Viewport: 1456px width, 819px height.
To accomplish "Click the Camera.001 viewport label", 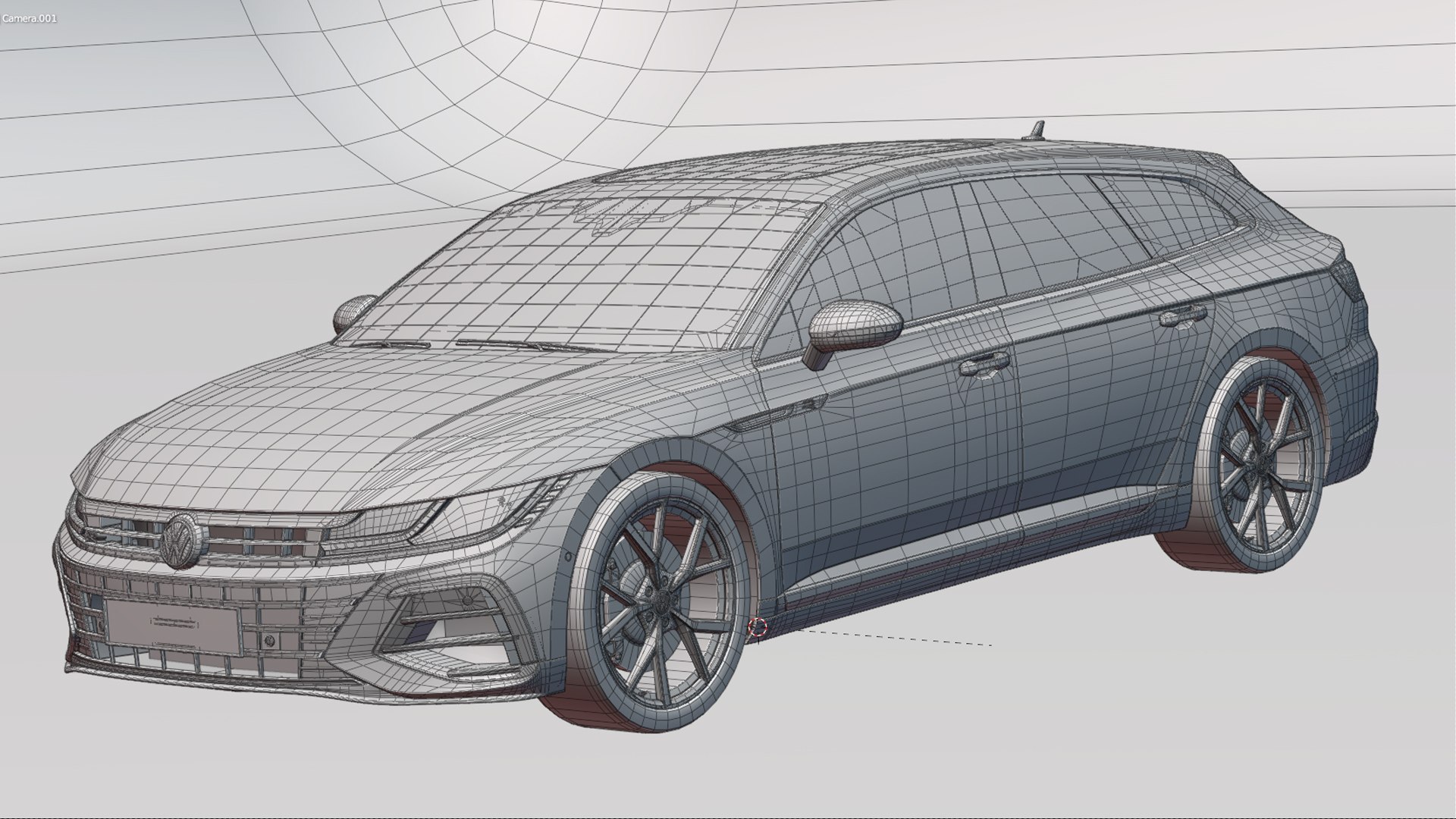I will coord(29,17).
